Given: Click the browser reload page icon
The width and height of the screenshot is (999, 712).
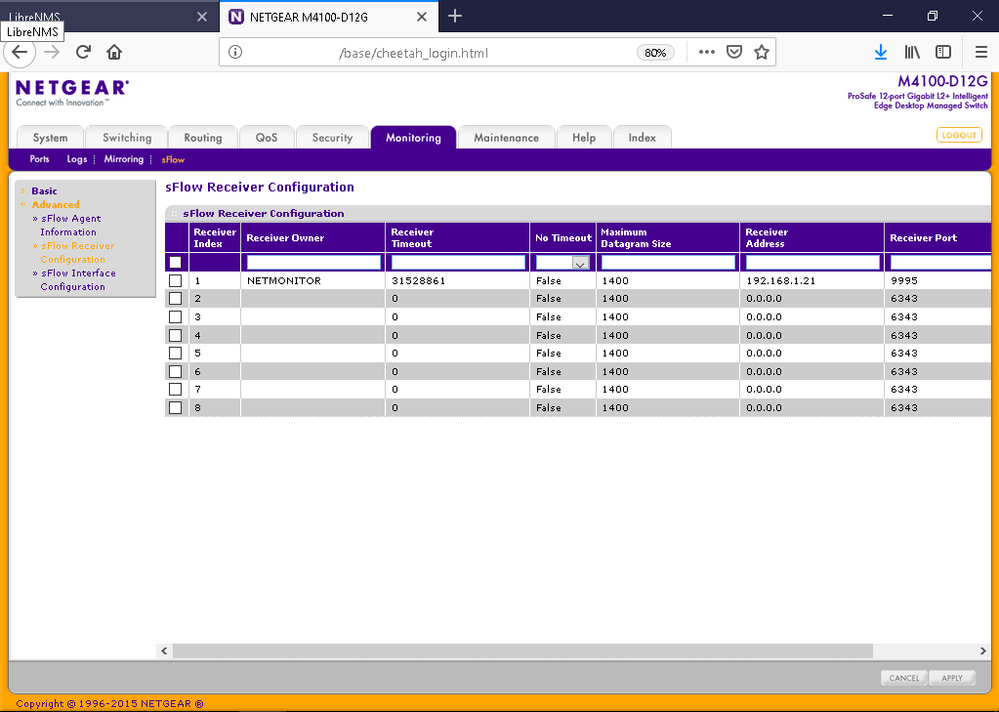Looking at the screenshot, I should point(83,52).
